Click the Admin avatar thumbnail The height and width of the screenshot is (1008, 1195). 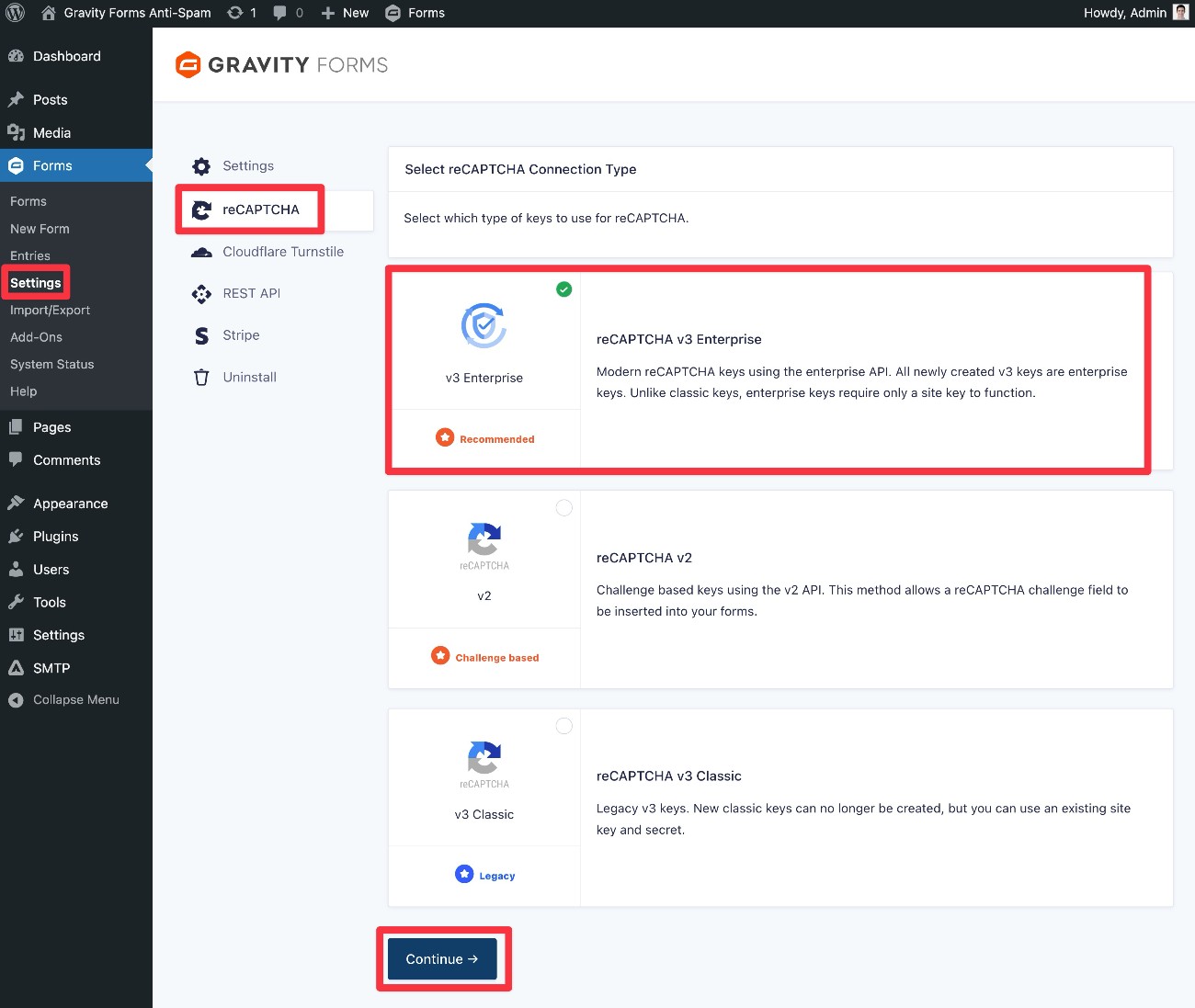(x=1180, y=13)
